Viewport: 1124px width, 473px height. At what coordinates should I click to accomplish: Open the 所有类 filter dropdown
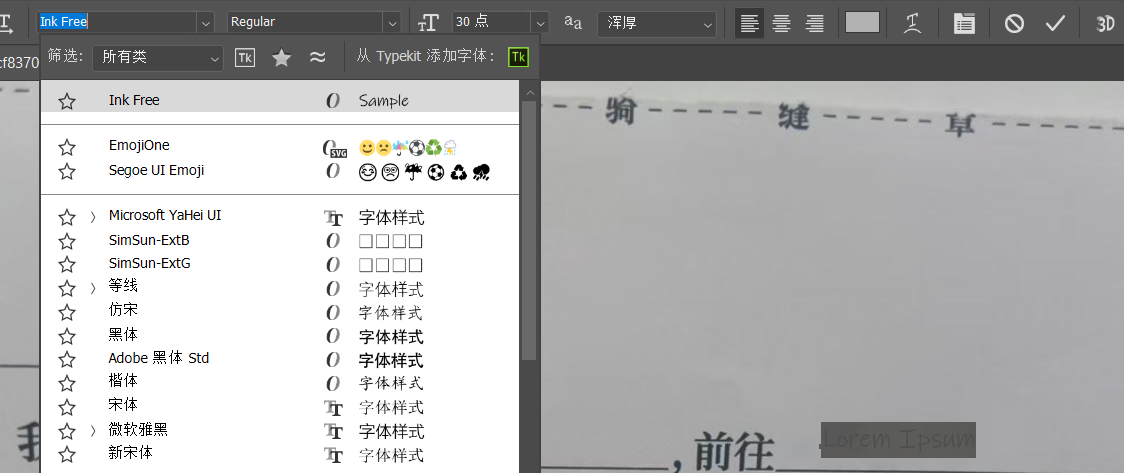coord(158,57)
